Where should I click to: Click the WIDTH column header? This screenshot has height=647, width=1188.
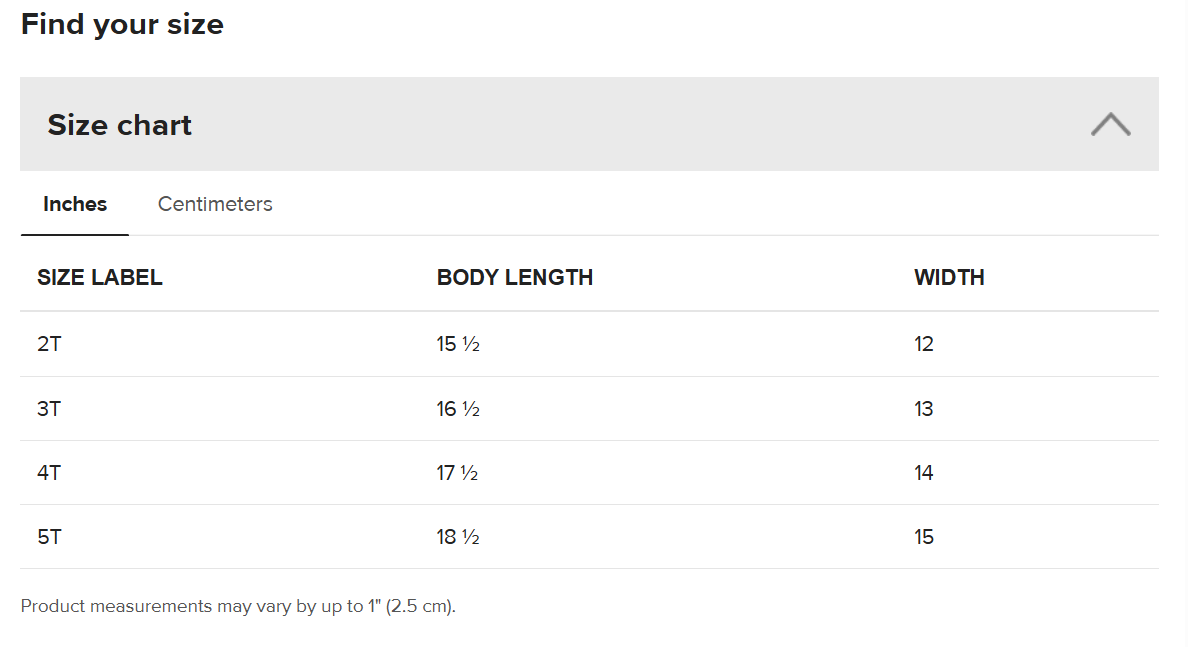pos(949,278)
